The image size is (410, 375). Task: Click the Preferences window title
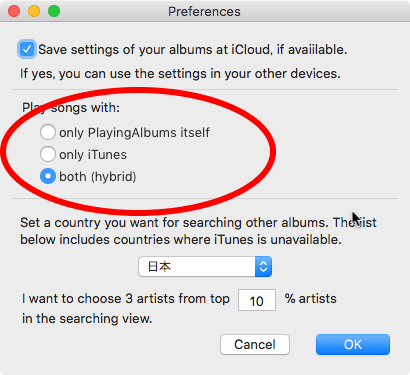tap(204, 12)
